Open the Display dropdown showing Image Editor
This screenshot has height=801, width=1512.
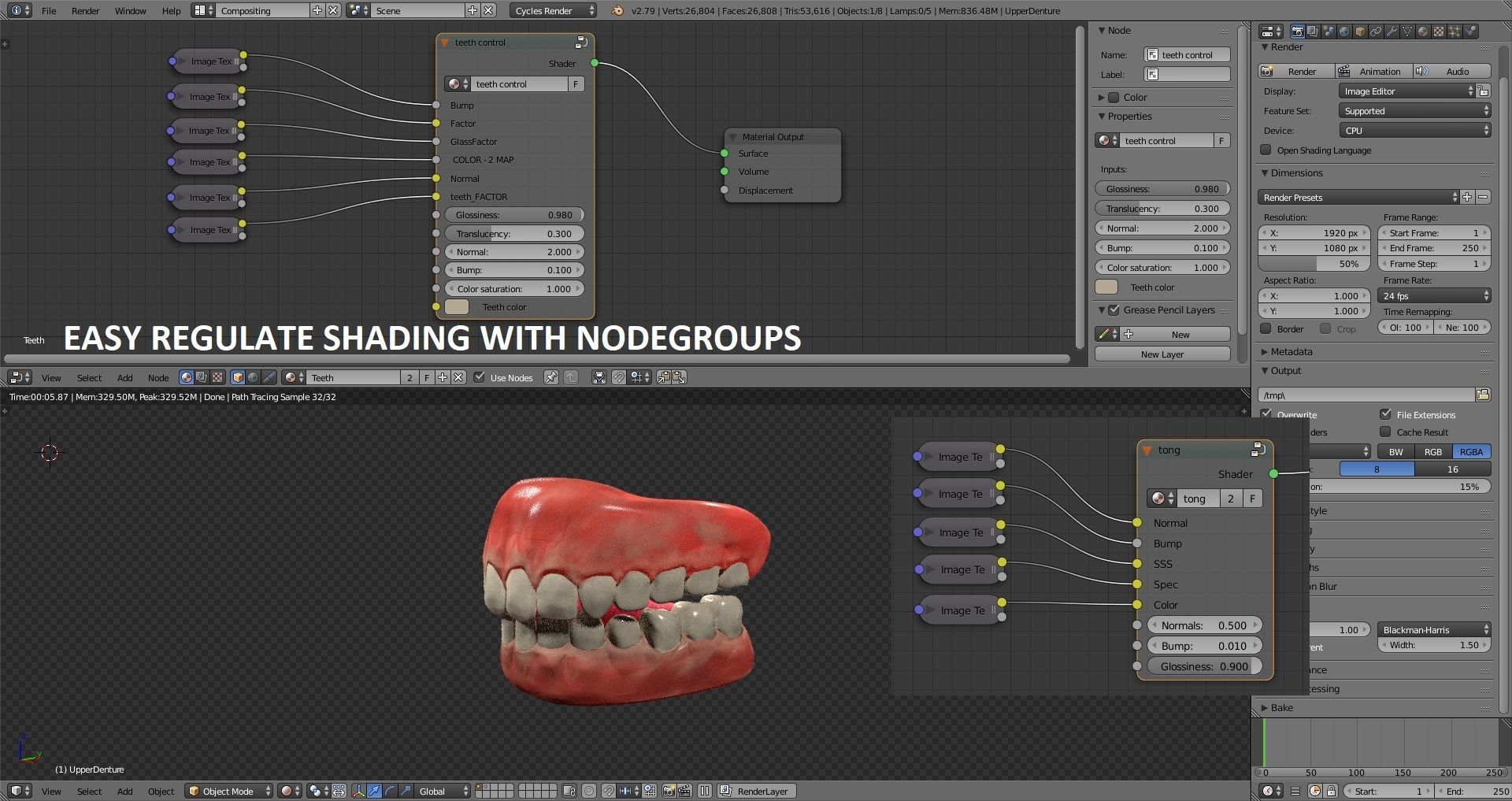click(x=1406, y=91)
